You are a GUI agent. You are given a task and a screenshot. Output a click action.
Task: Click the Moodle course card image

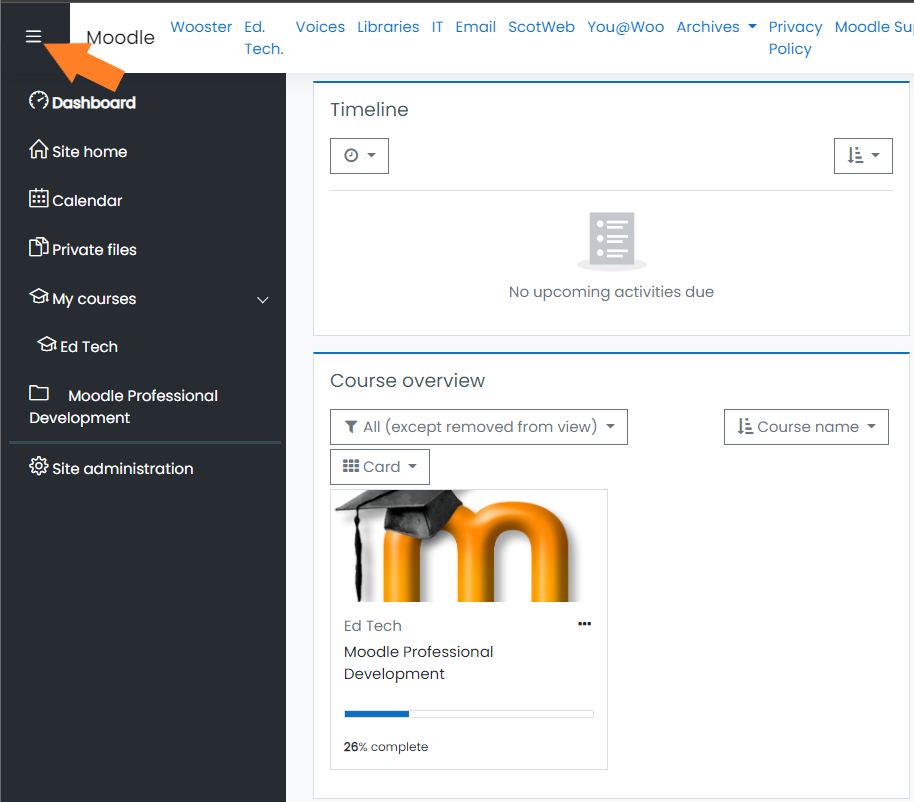coord(469,546)
